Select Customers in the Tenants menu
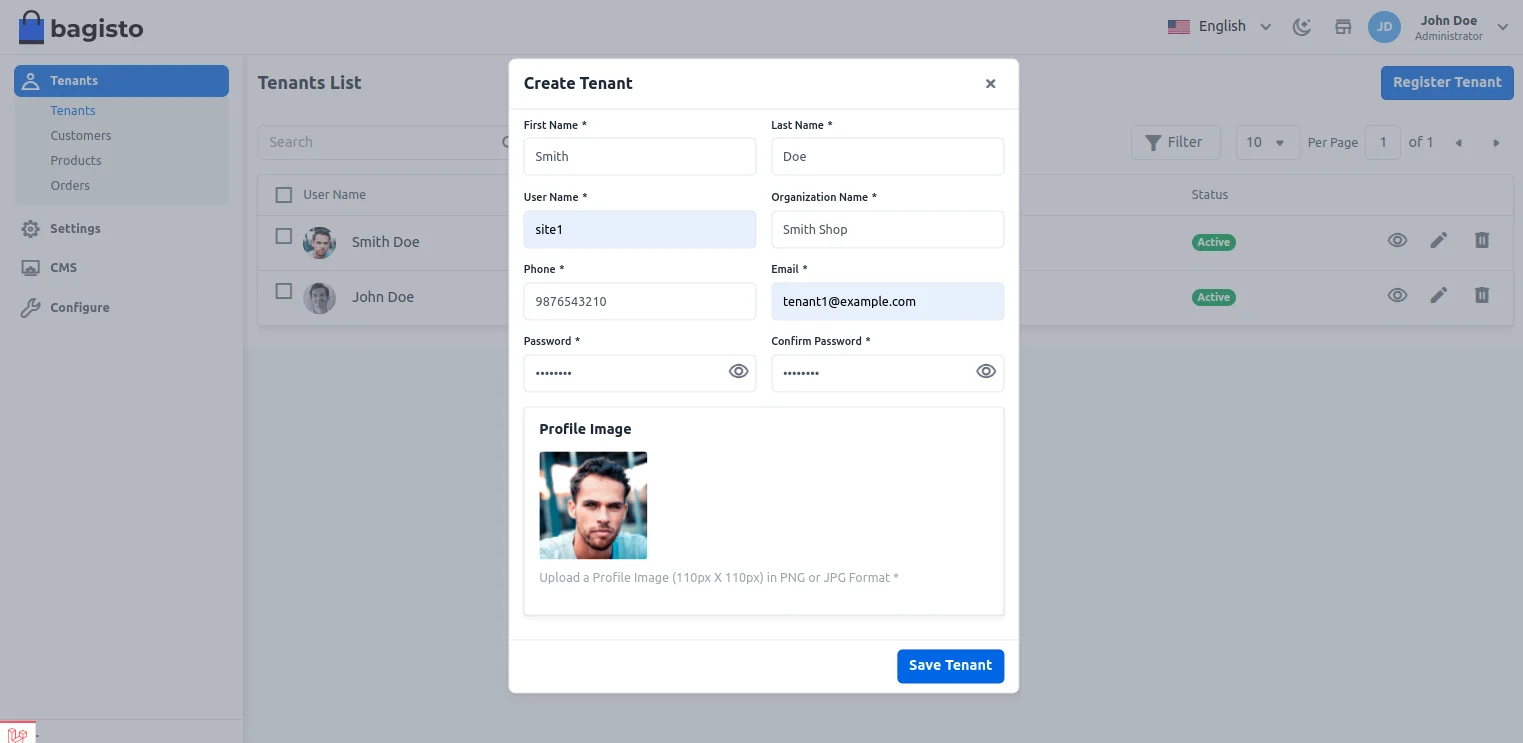 tap(80, 135)
